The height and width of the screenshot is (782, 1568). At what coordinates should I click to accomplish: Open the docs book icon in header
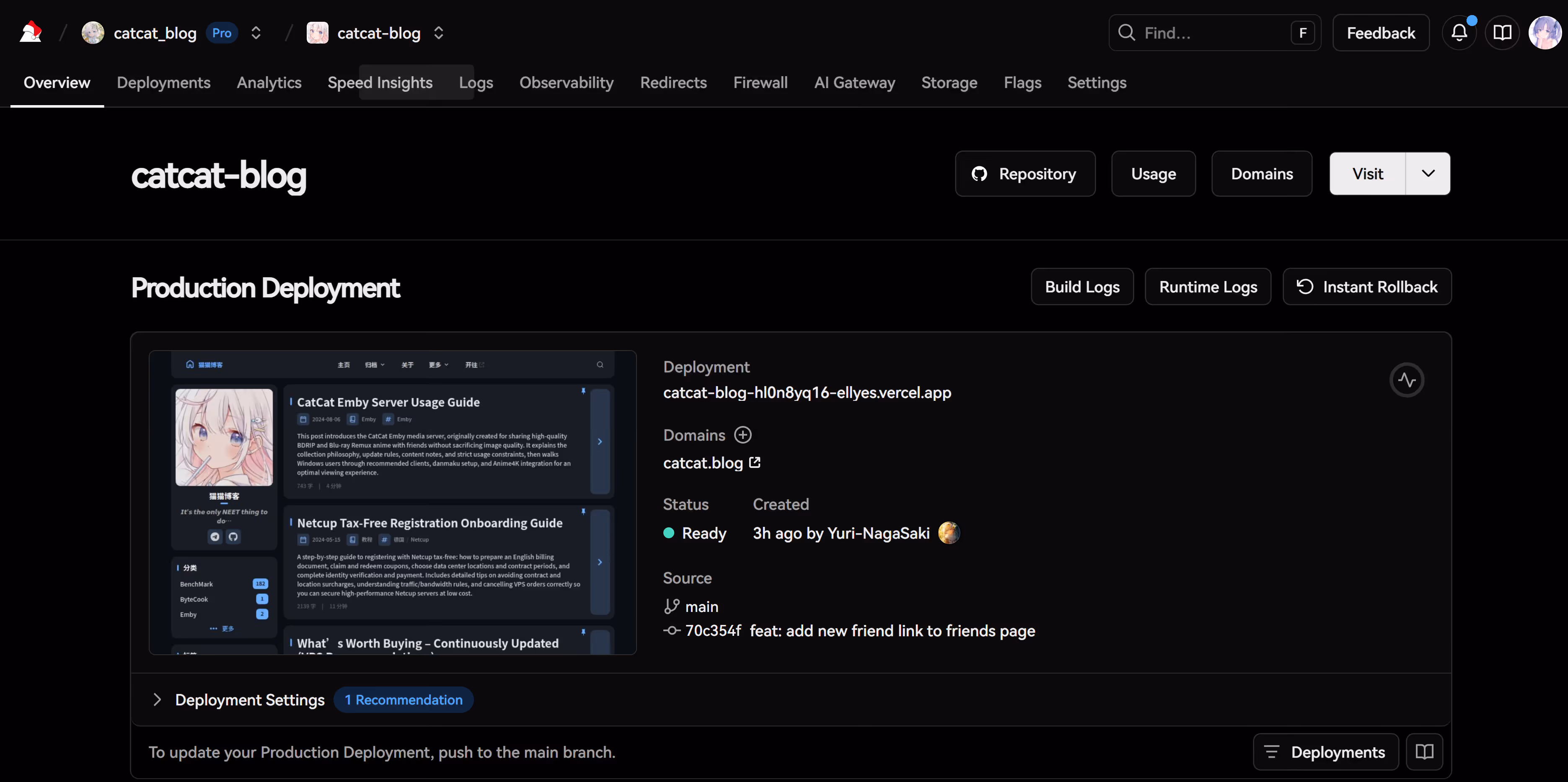1502,32
